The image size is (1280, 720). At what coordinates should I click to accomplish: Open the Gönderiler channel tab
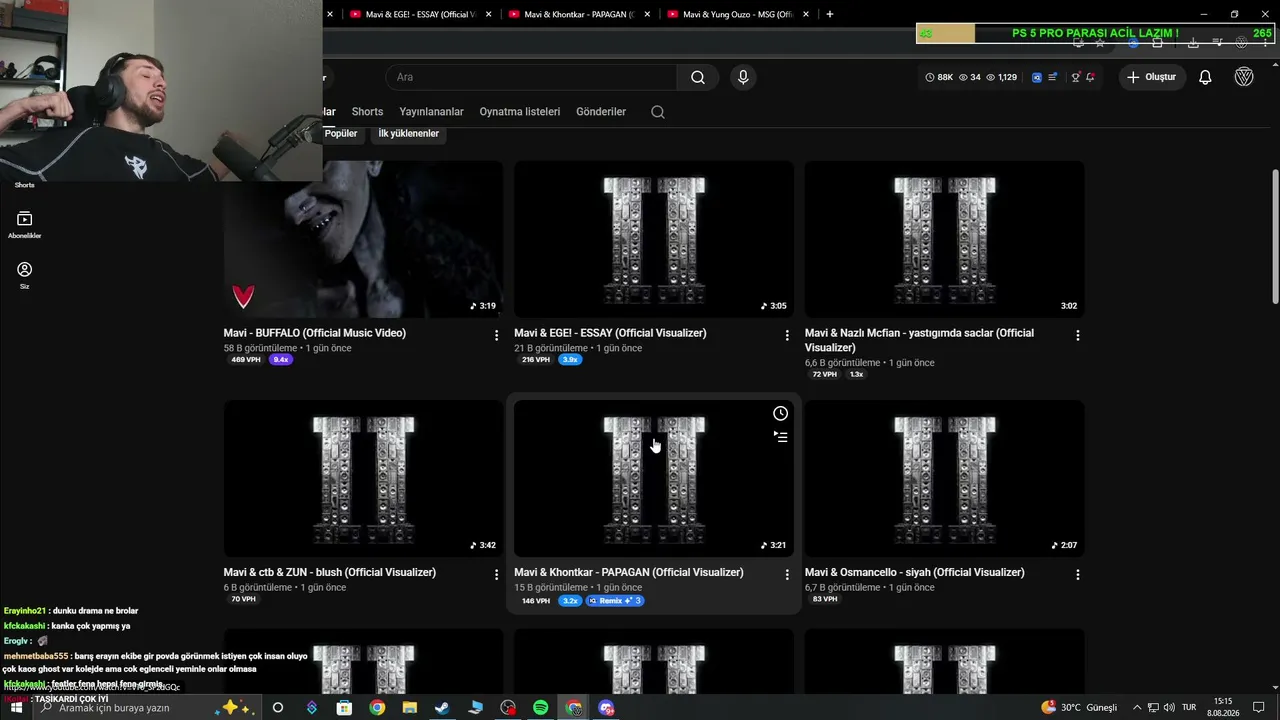click(x=601, y=112)
